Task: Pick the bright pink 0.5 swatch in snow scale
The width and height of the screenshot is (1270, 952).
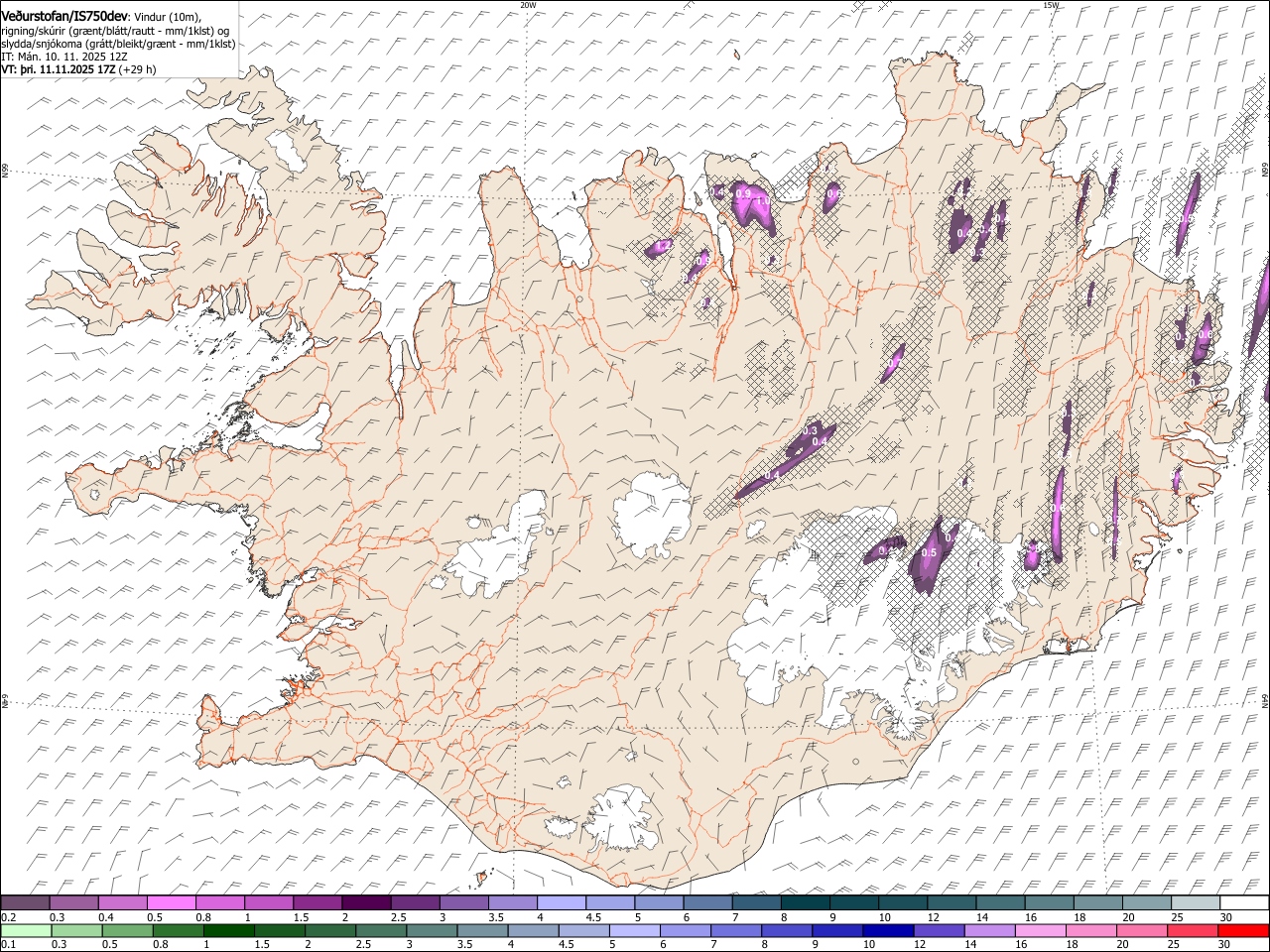Action: 171,903
